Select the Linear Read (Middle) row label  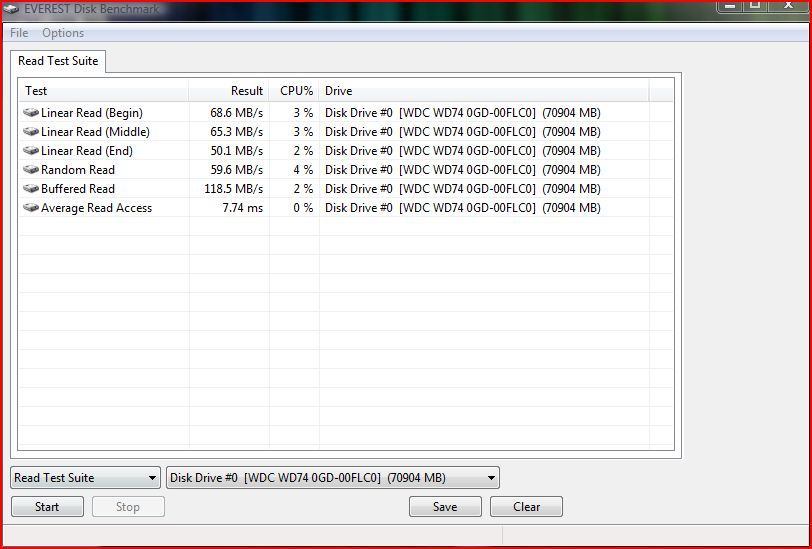[95, 132]
